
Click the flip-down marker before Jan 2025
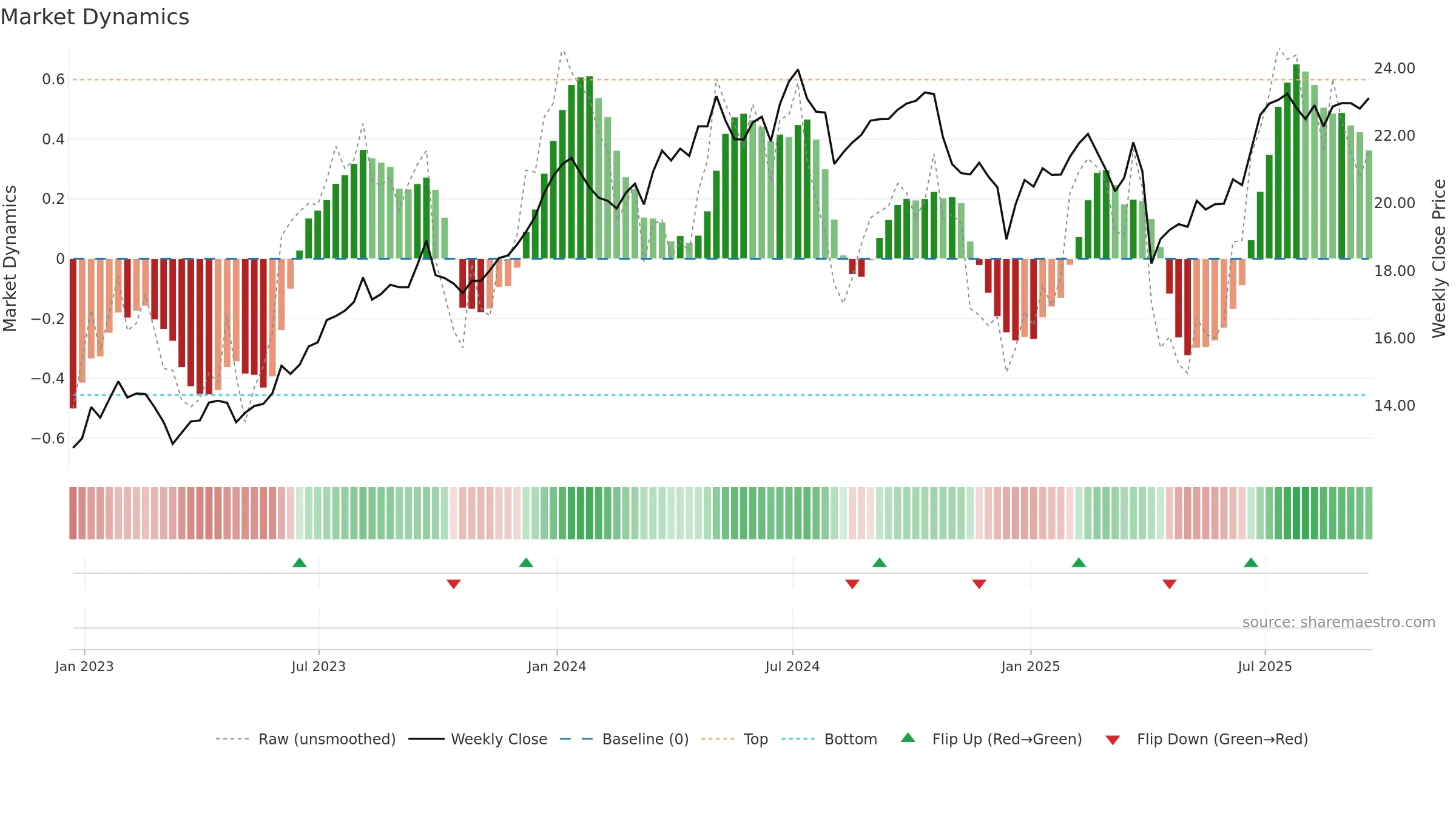pos(979,584)
